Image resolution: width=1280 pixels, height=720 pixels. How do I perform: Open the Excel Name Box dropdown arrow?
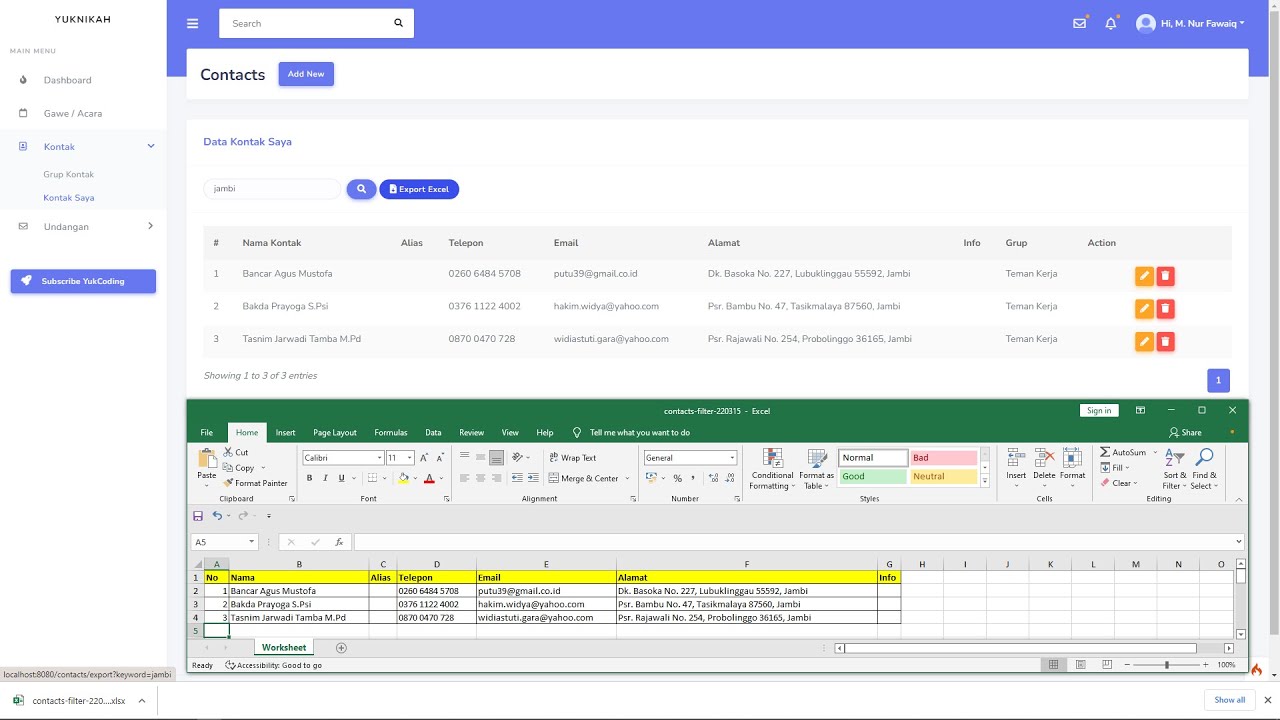click(x=251, y=542)
